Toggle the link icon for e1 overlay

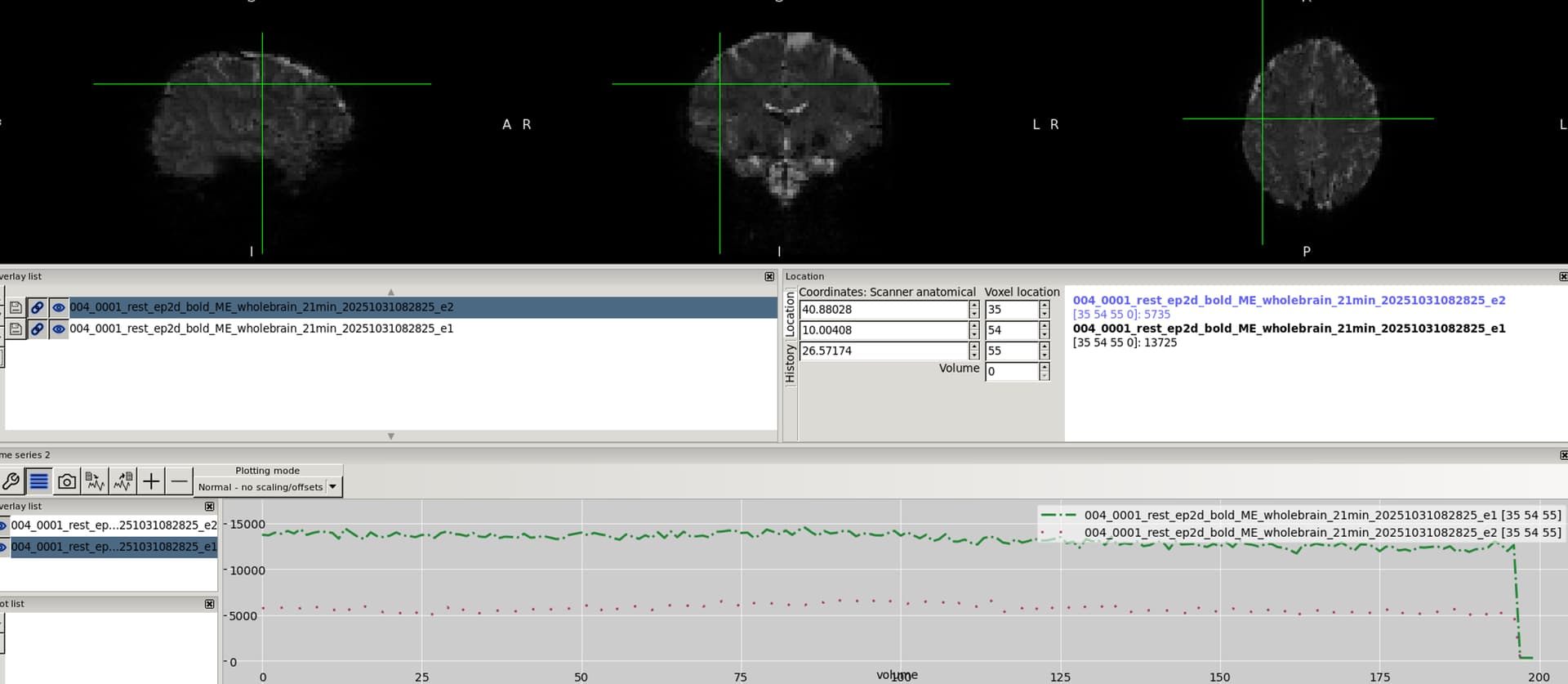tap(37, 329)
